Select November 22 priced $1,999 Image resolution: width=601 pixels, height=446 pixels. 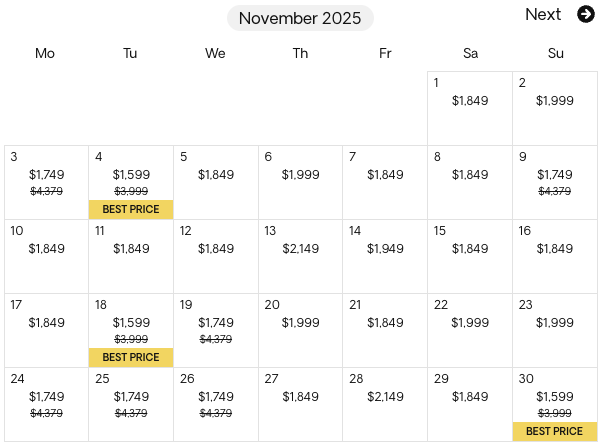[469, 330]
